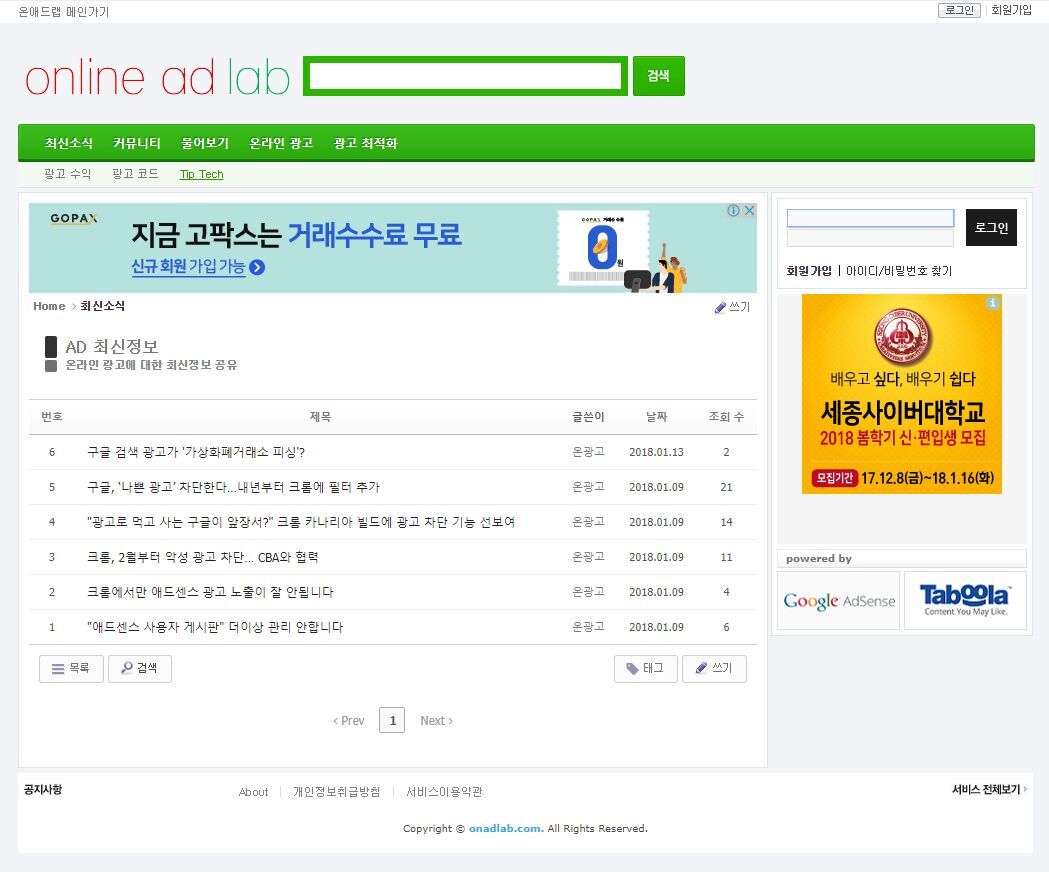This screenshot has width=1049, height=872.
Task: Click the 날짜 column header
Action: point(656,416)
